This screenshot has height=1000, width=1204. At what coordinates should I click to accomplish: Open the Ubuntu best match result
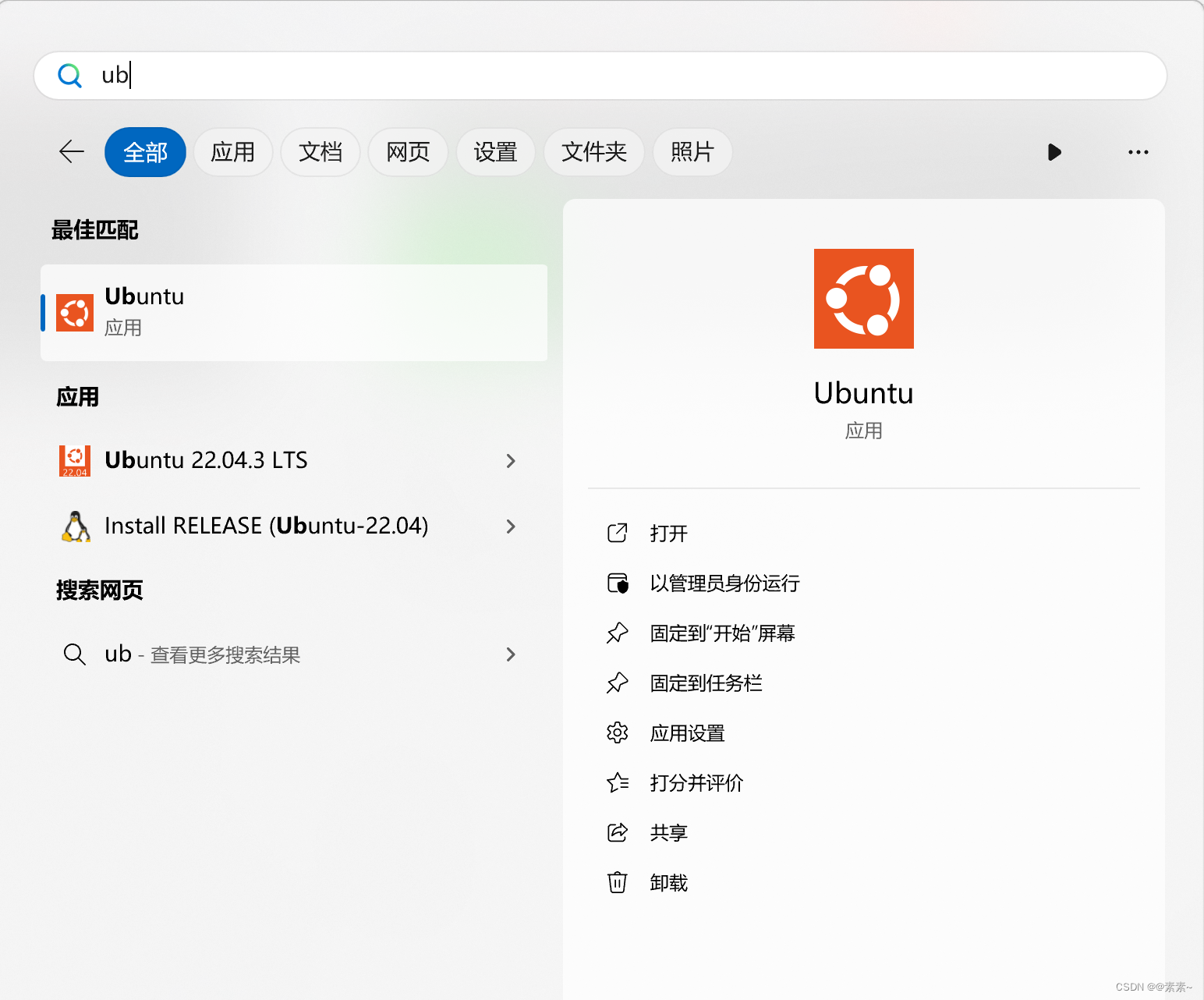[x=294, y=313]
